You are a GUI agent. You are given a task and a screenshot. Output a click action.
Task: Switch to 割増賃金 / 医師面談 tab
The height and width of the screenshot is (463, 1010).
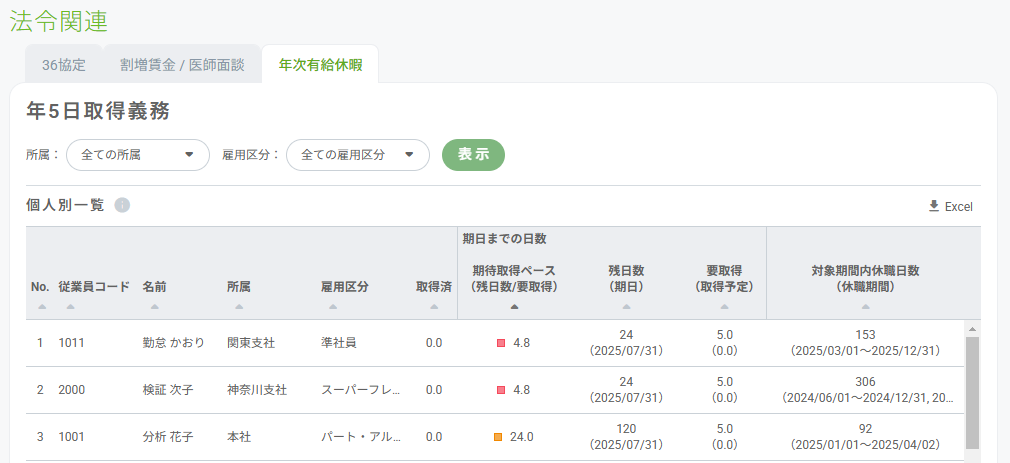[182, 65]
